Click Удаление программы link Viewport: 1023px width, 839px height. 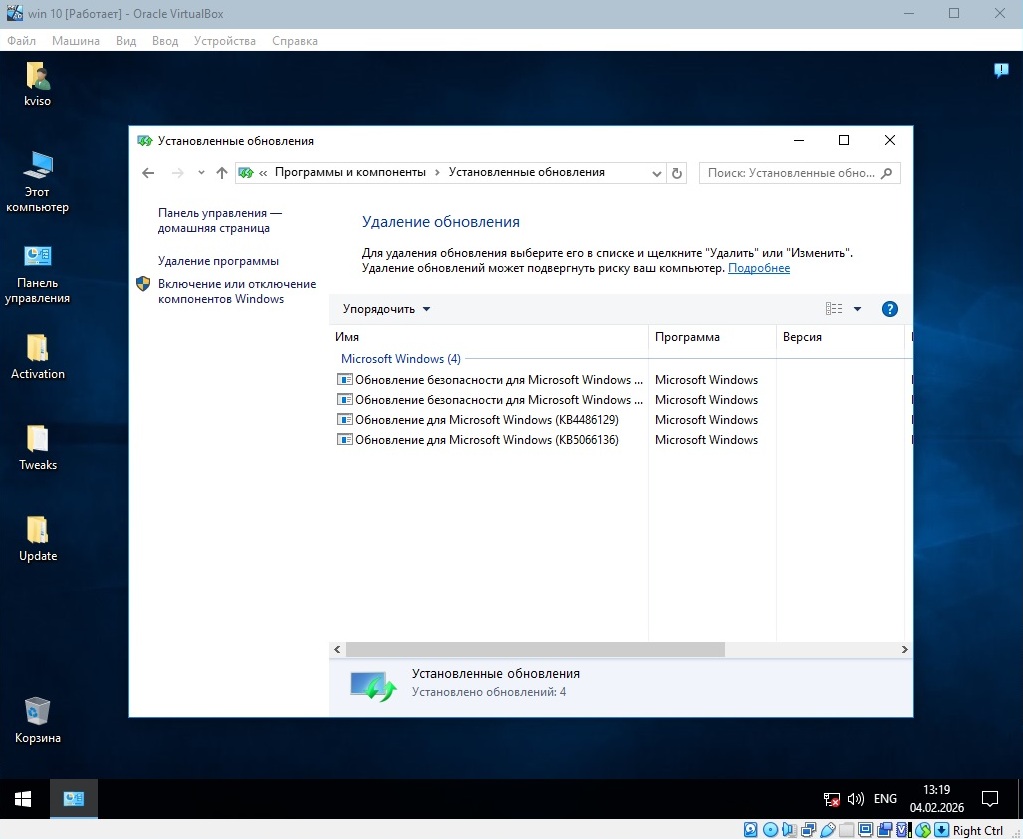tap(218, 261)
